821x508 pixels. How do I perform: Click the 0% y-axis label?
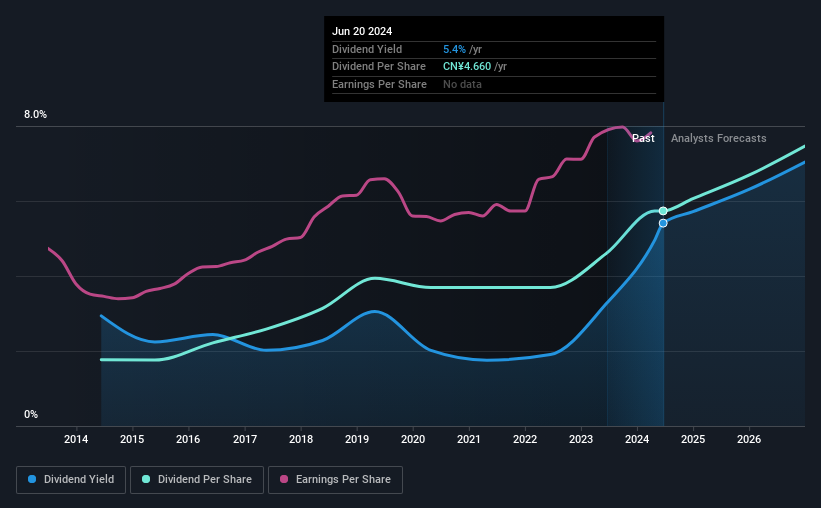click(x=31, y=414)
